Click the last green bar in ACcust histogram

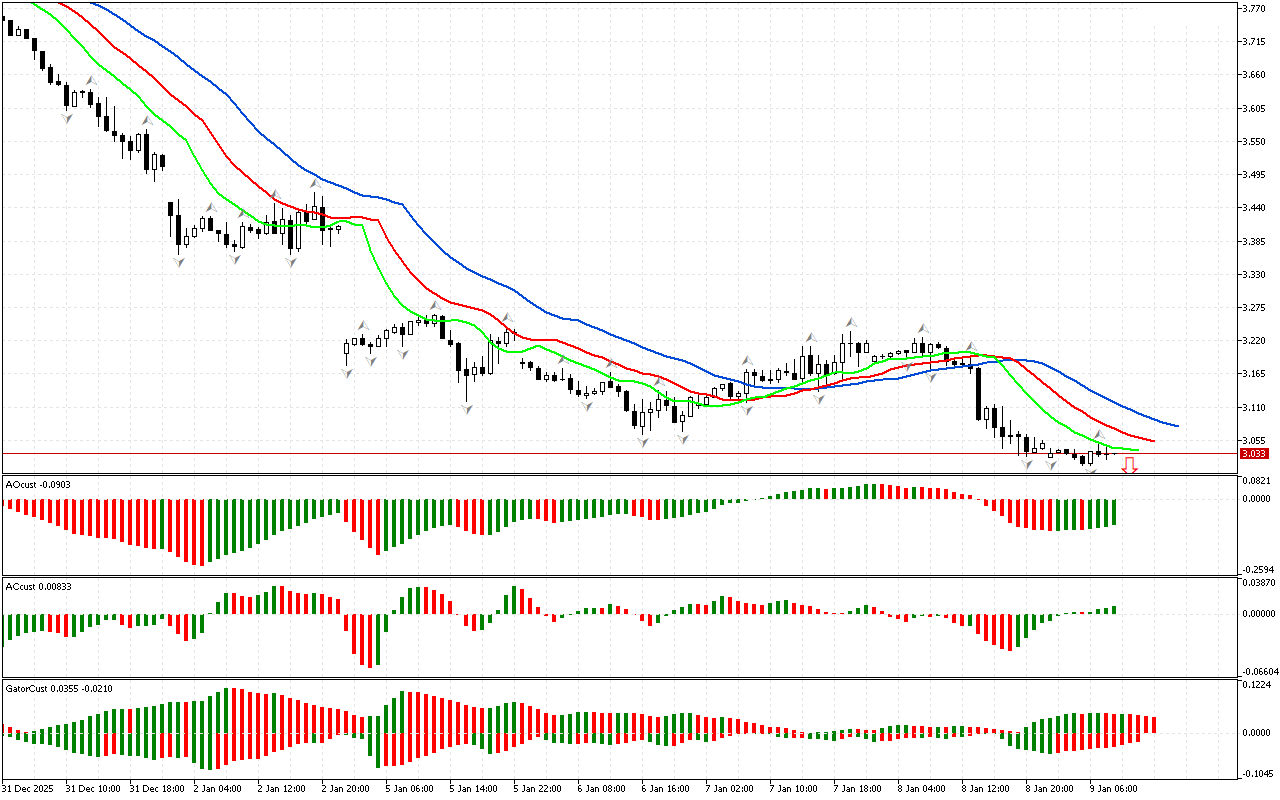pyautogui.click(x=1112, y=609)
